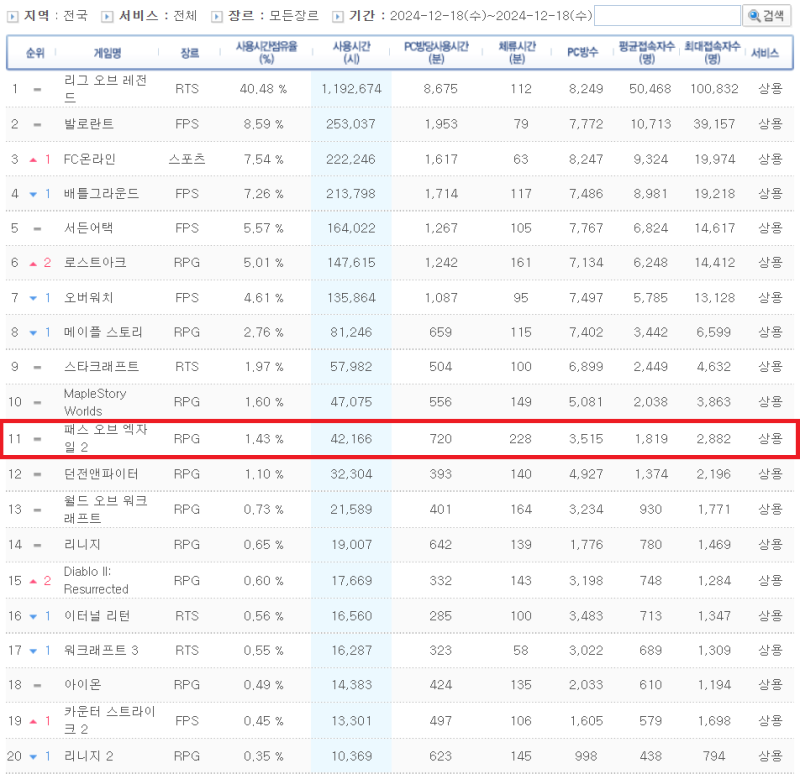Viewport: 800px width, 774px height.
Task: Sort by the 서비스 column header
Action: [x=765, y=53]
